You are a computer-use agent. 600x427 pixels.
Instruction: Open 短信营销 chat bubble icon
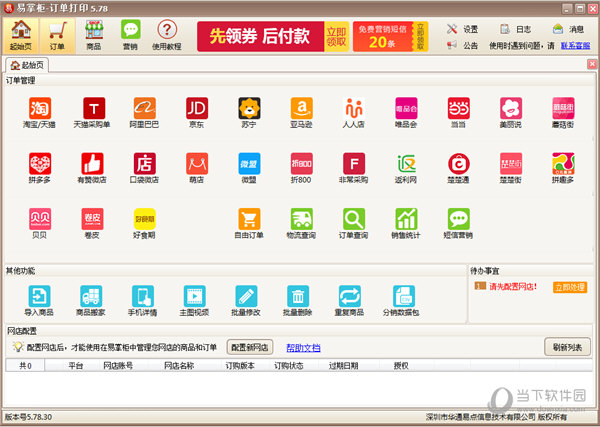459,219
